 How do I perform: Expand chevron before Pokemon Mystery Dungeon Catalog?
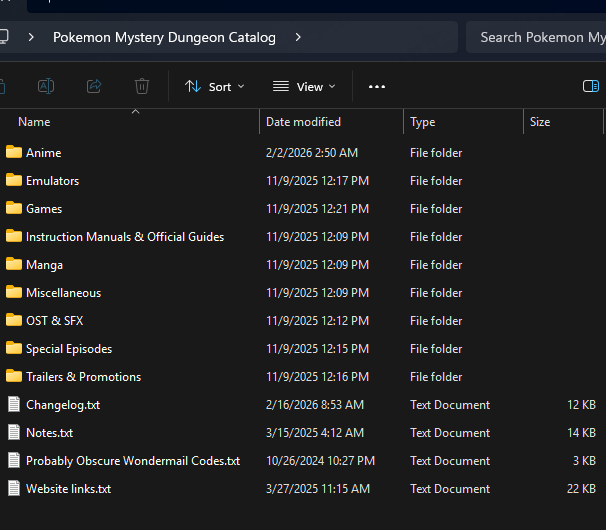(x=32, y=38)
